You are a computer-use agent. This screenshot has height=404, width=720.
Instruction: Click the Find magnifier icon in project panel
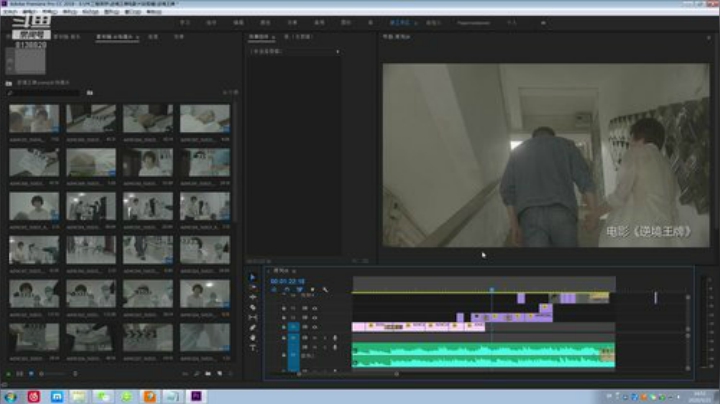click(197, 374)
